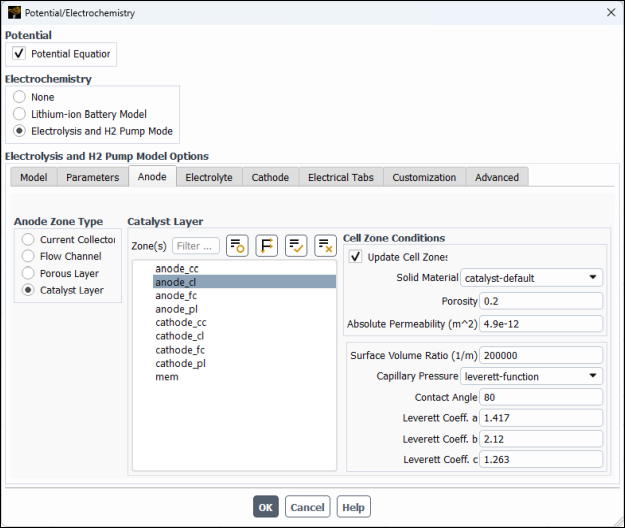Open the Capillary Pressure dropdown

point(531,376)
